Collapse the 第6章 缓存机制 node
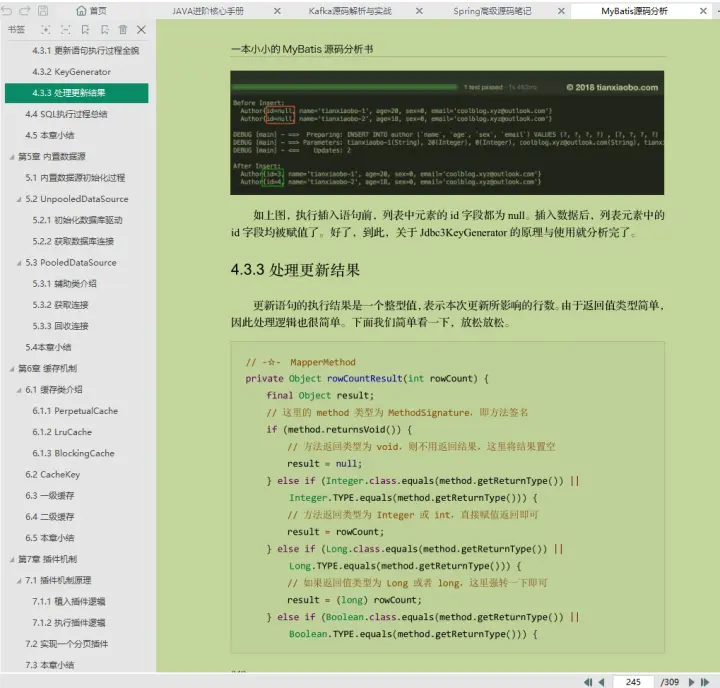The width and height of the screenshot is (720, 688). click(12, 369)
